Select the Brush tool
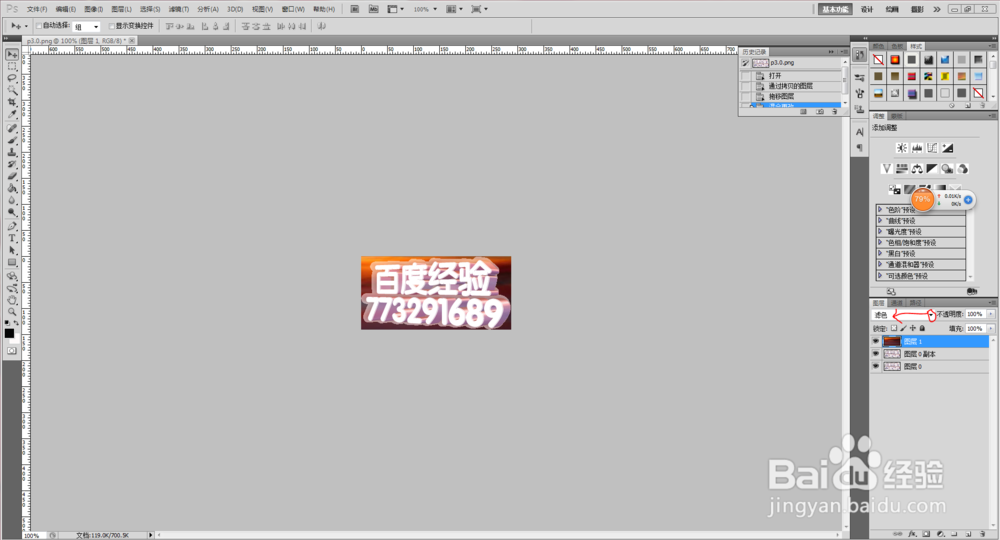Image resolution: width=1000 pixels, height=540 pixels. 11,140
